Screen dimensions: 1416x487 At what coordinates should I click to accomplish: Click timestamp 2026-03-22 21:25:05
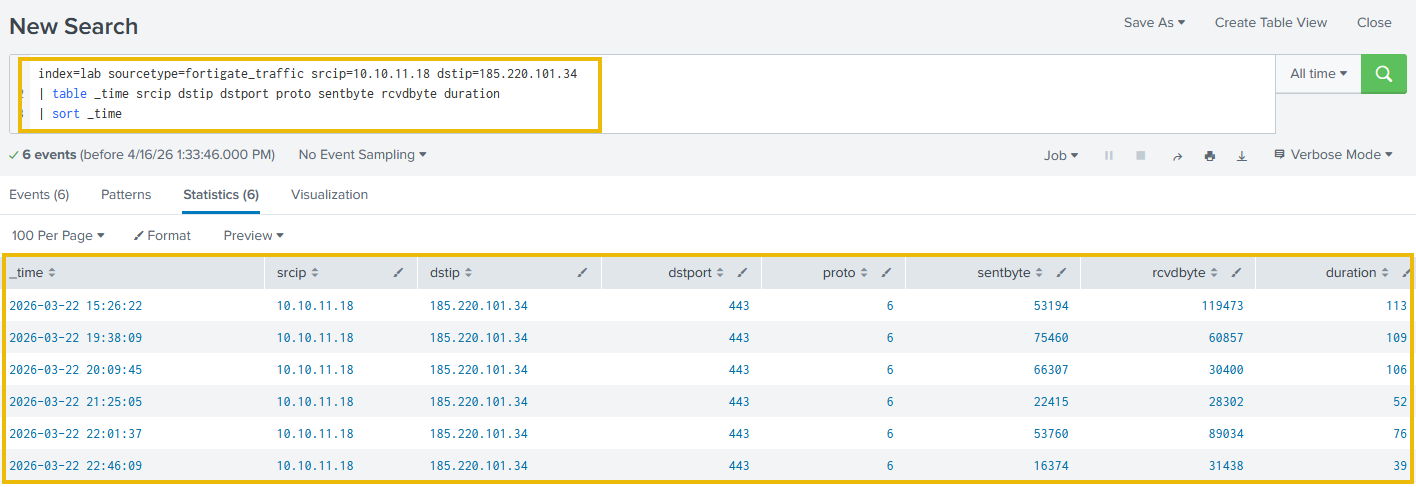click(75, 402)
